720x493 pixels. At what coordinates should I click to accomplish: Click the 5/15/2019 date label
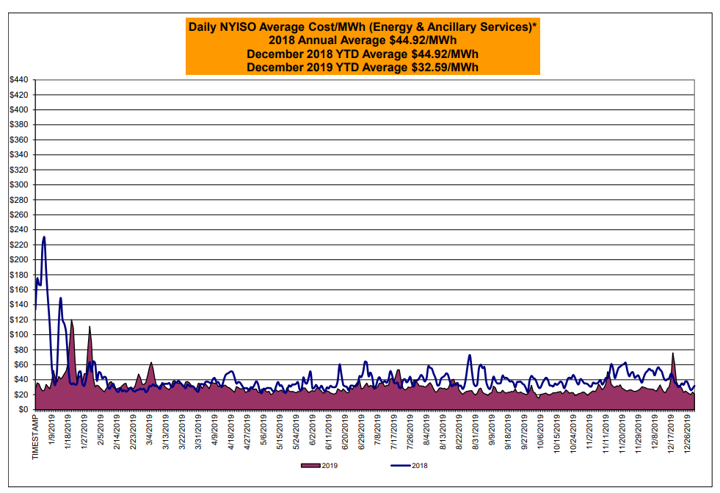point(280,431)
